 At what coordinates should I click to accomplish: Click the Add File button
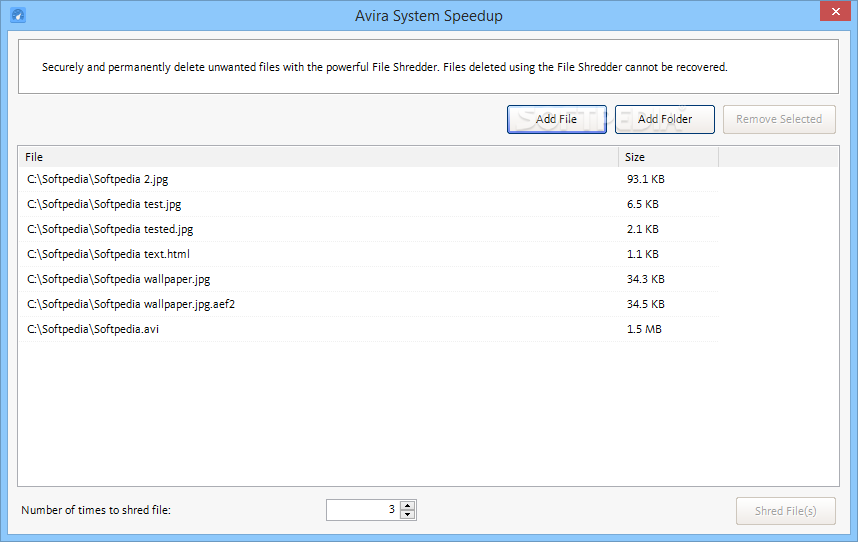tap(556, 119)
